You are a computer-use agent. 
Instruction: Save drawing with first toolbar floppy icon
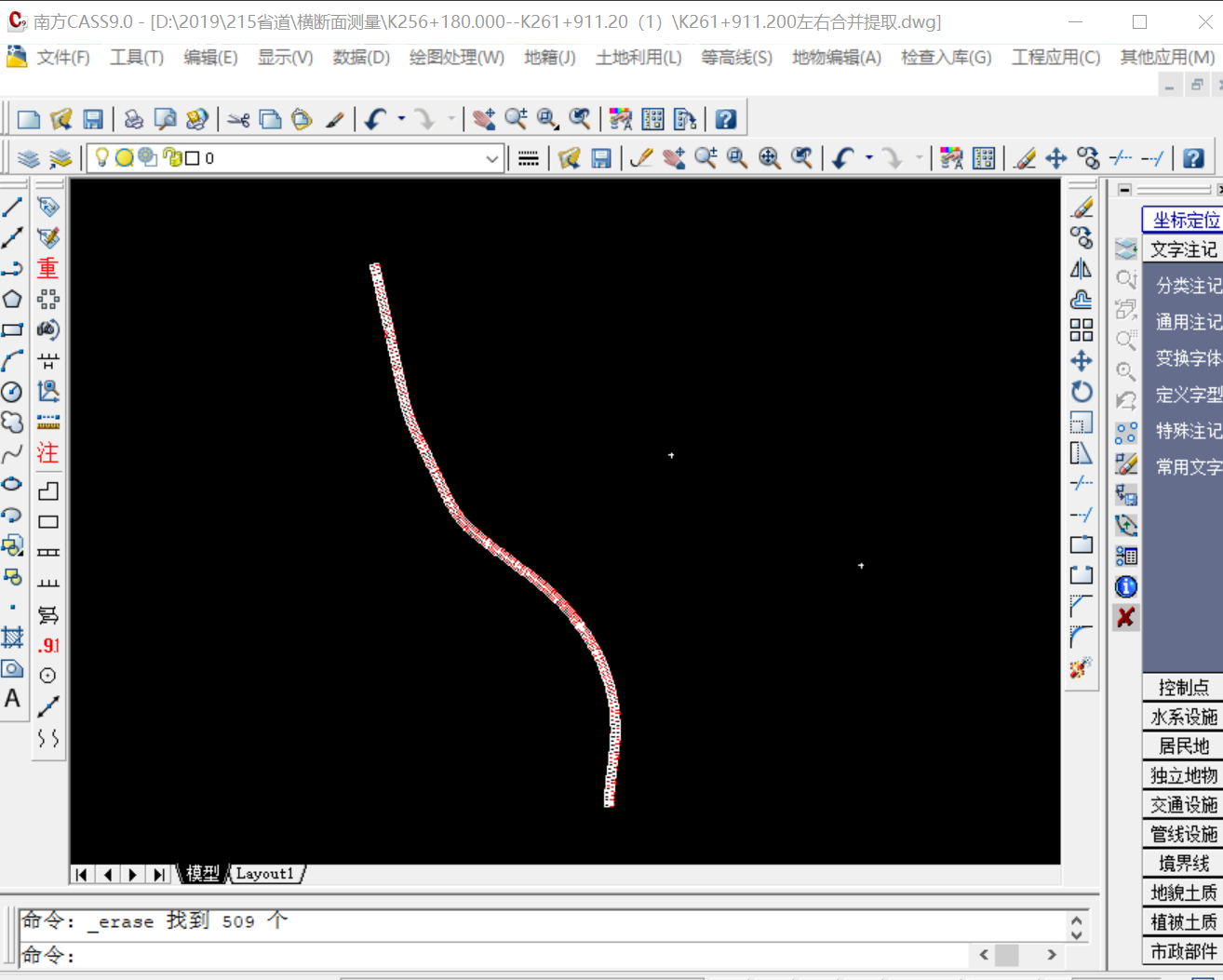[x=92, y=119]
